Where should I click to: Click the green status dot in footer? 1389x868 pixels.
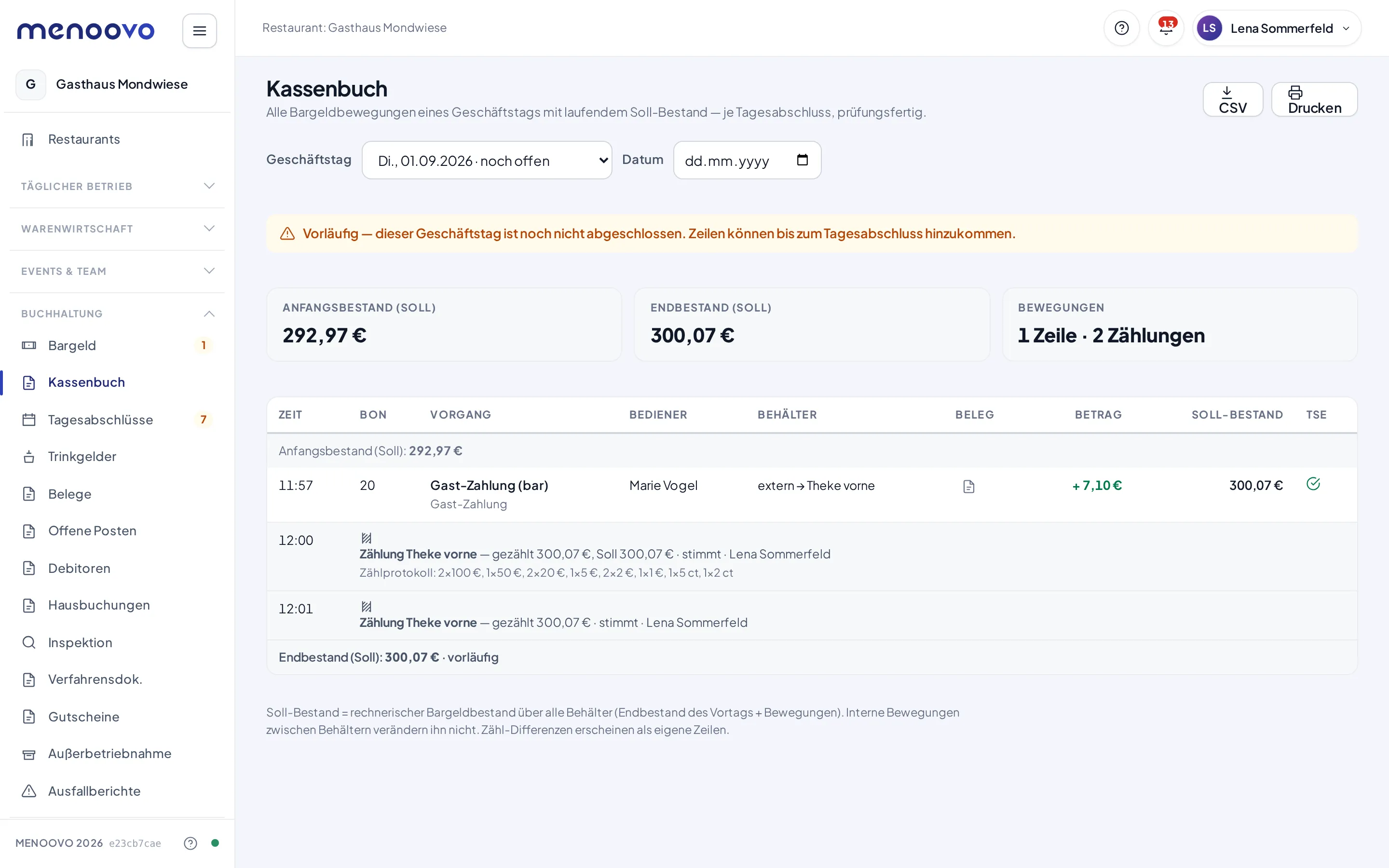pyautogui.click(x=215, y=843)
